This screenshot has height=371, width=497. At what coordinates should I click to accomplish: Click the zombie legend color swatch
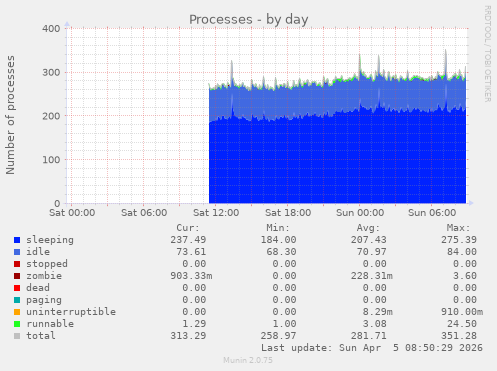[17, 276]
